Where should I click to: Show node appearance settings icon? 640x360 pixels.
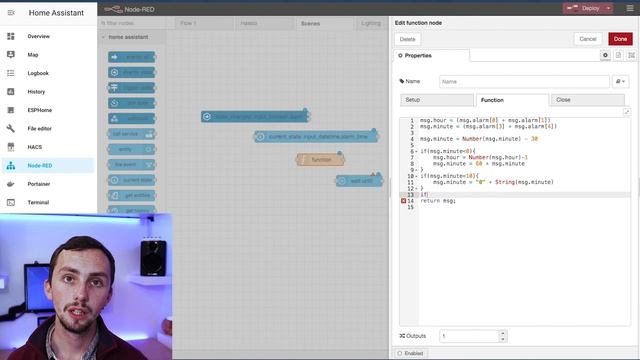(x=631, y=55)
